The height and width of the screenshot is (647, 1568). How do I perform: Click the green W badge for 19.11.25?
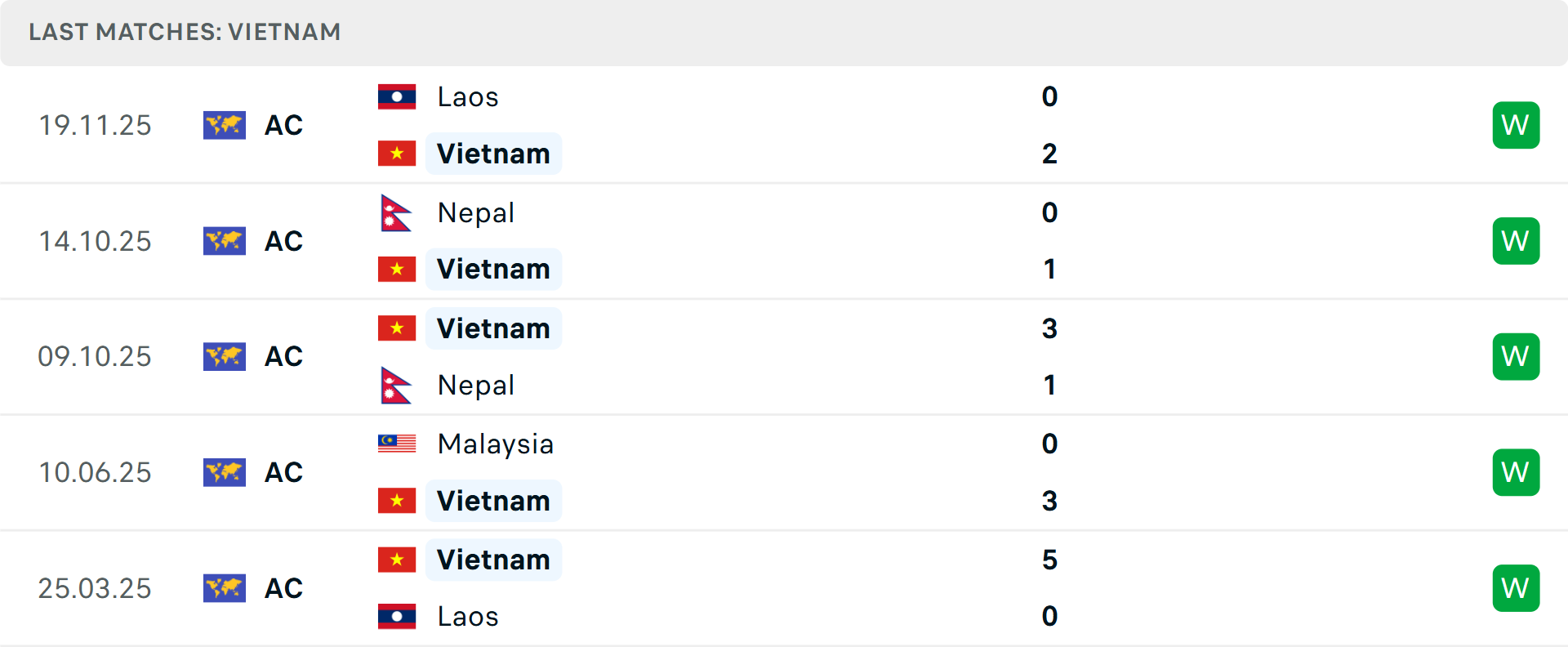tap(1516, 125)
